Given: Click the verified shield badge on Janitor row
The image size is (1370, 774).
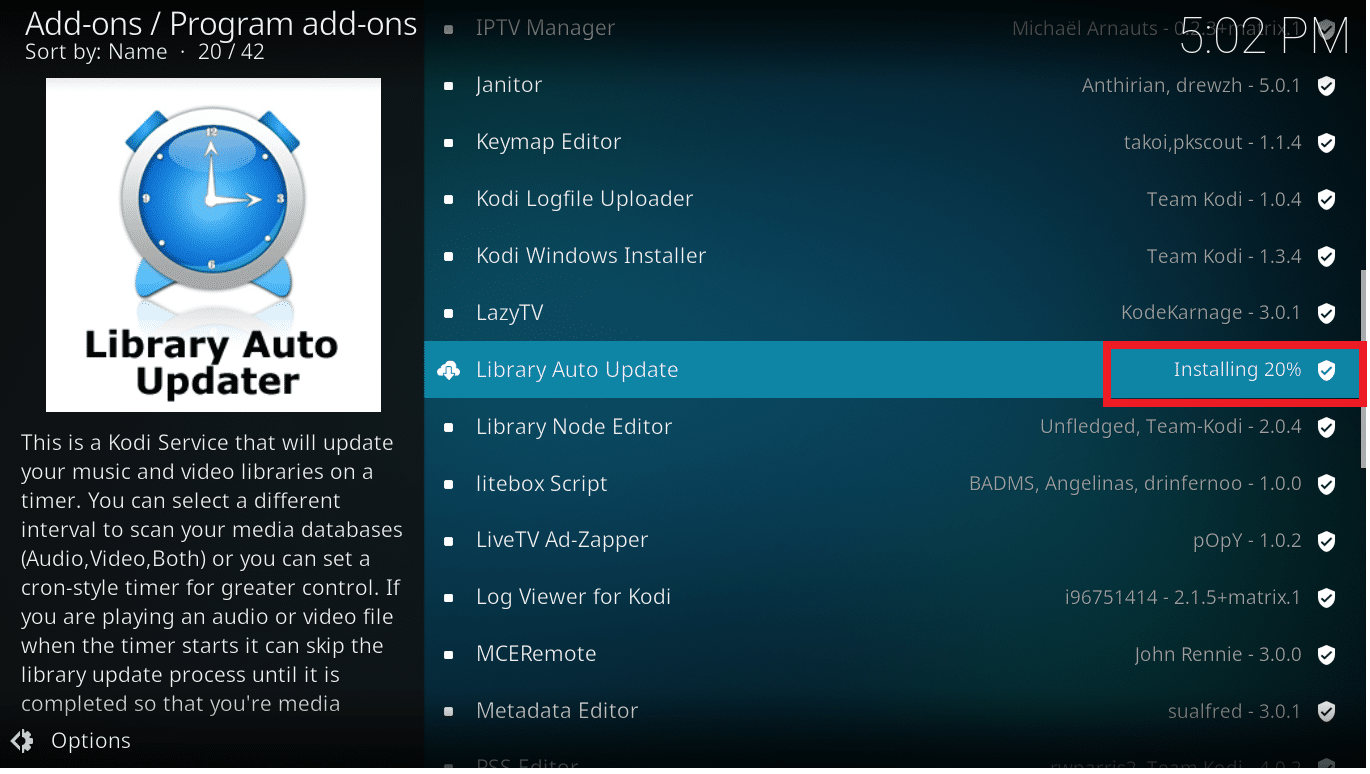Looking at the screenshot, I should (x=1326, y=86).
